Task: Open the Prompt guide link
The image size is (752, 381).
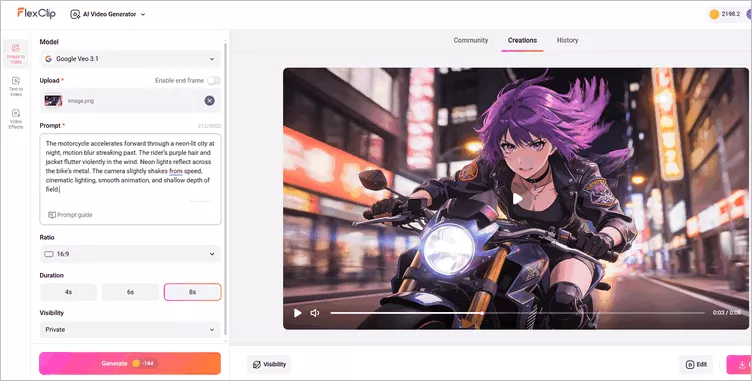Action: click(x=70, y=215)
